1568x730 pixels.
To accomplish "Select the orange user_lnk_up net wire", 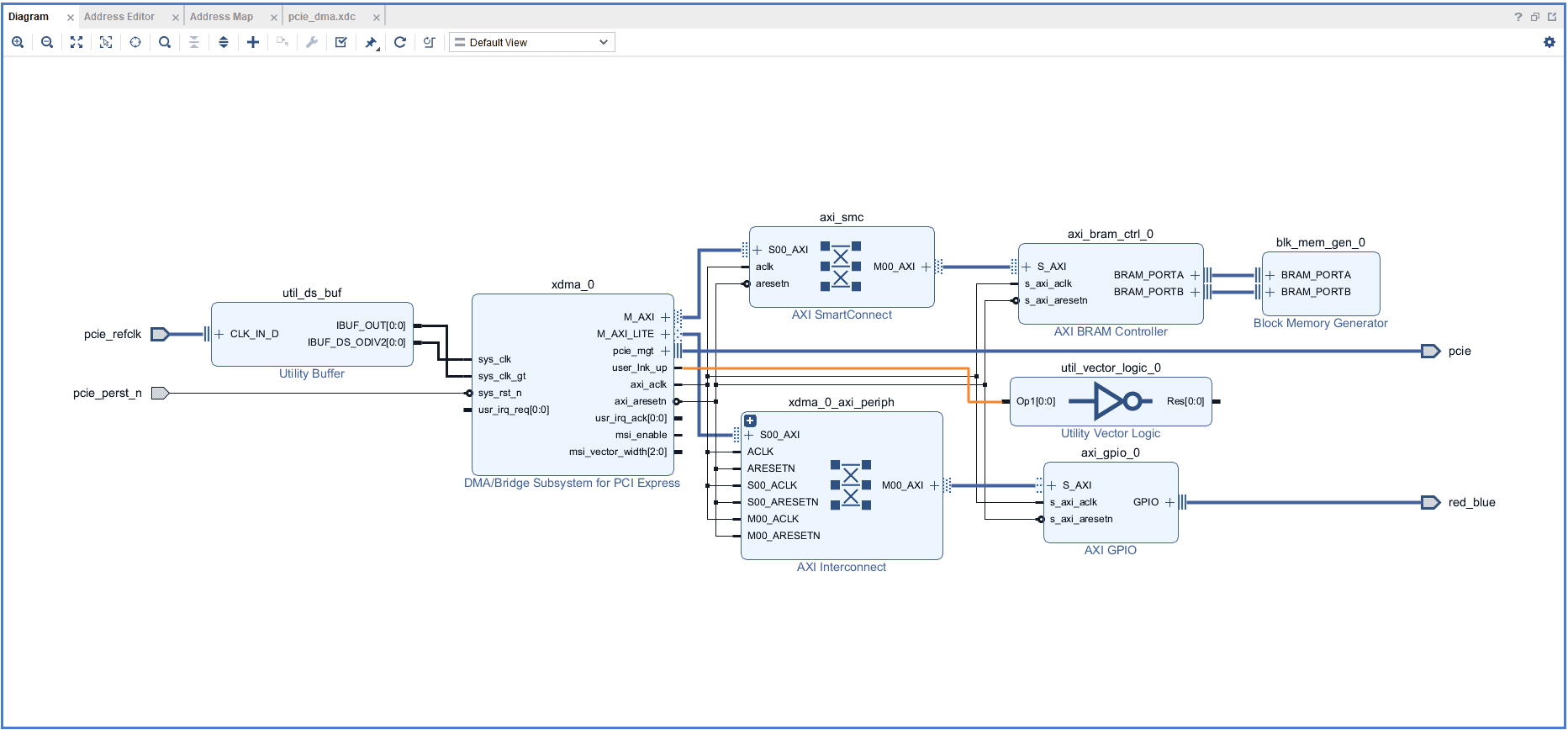I will click(x=841, y=368).
